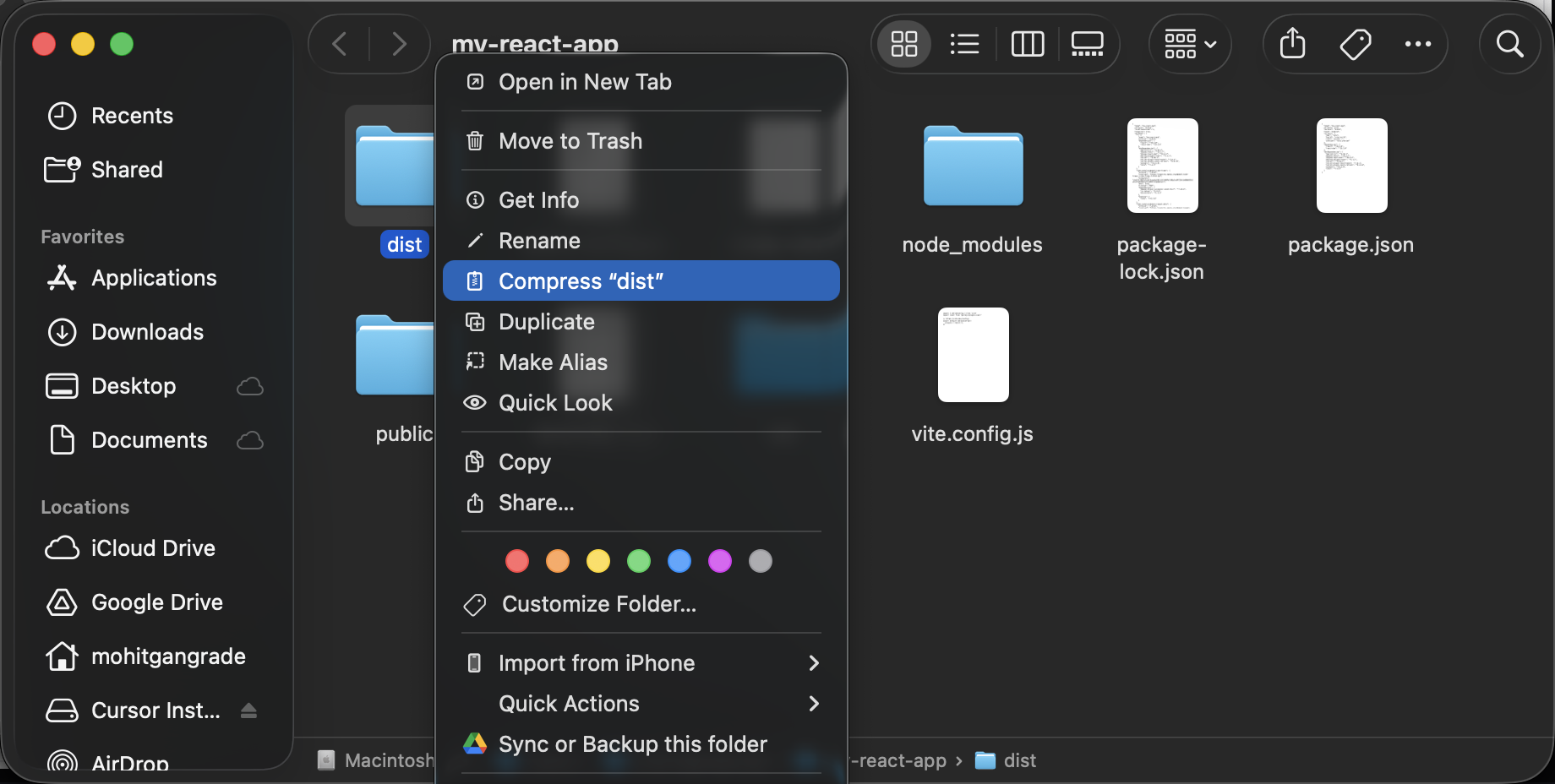Switch to gallery view
This screenshot has height=784, width=1555.
[1087, 44]
